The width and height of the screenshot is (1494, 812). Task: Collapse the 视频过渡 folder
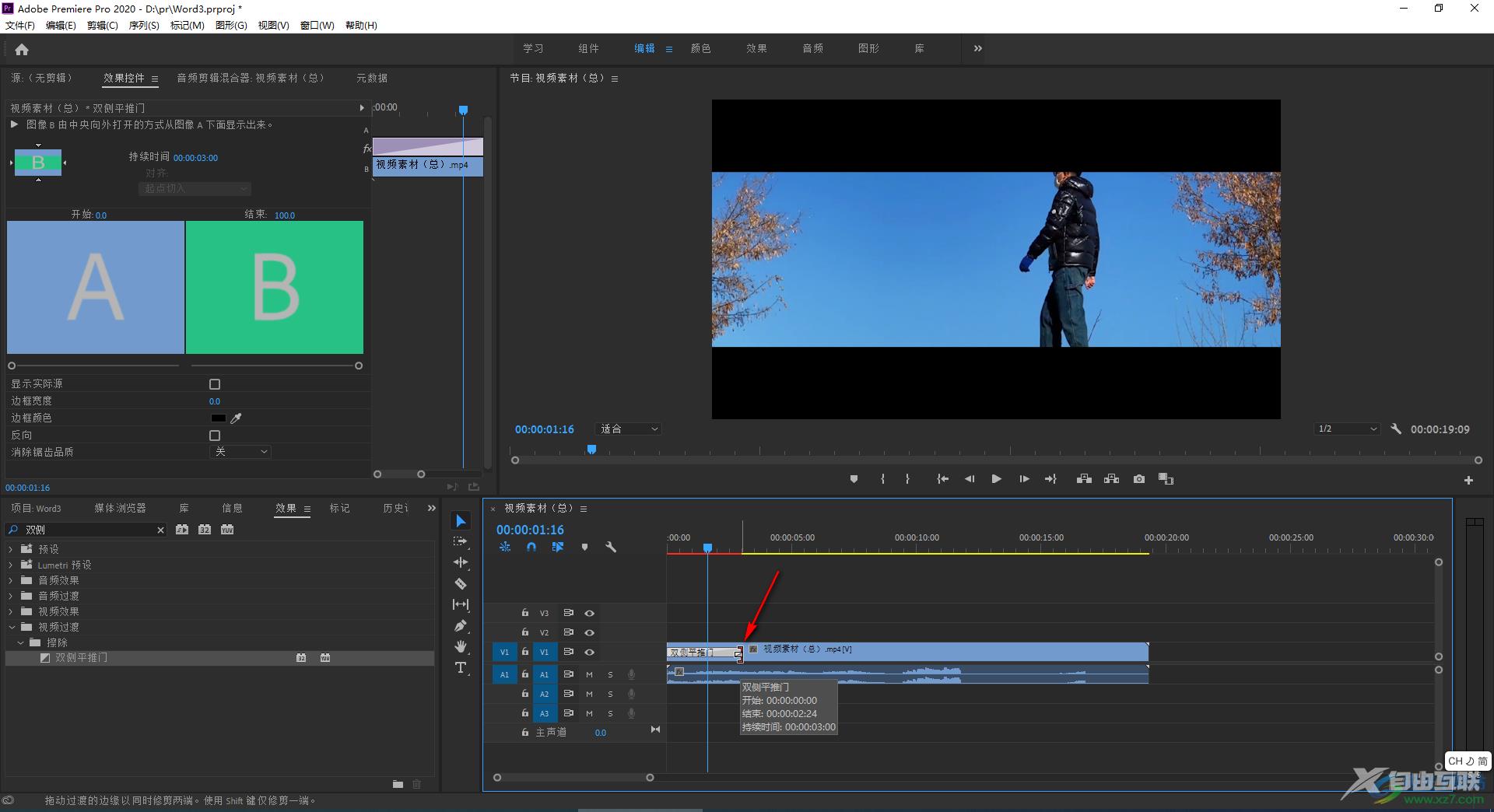11,627
